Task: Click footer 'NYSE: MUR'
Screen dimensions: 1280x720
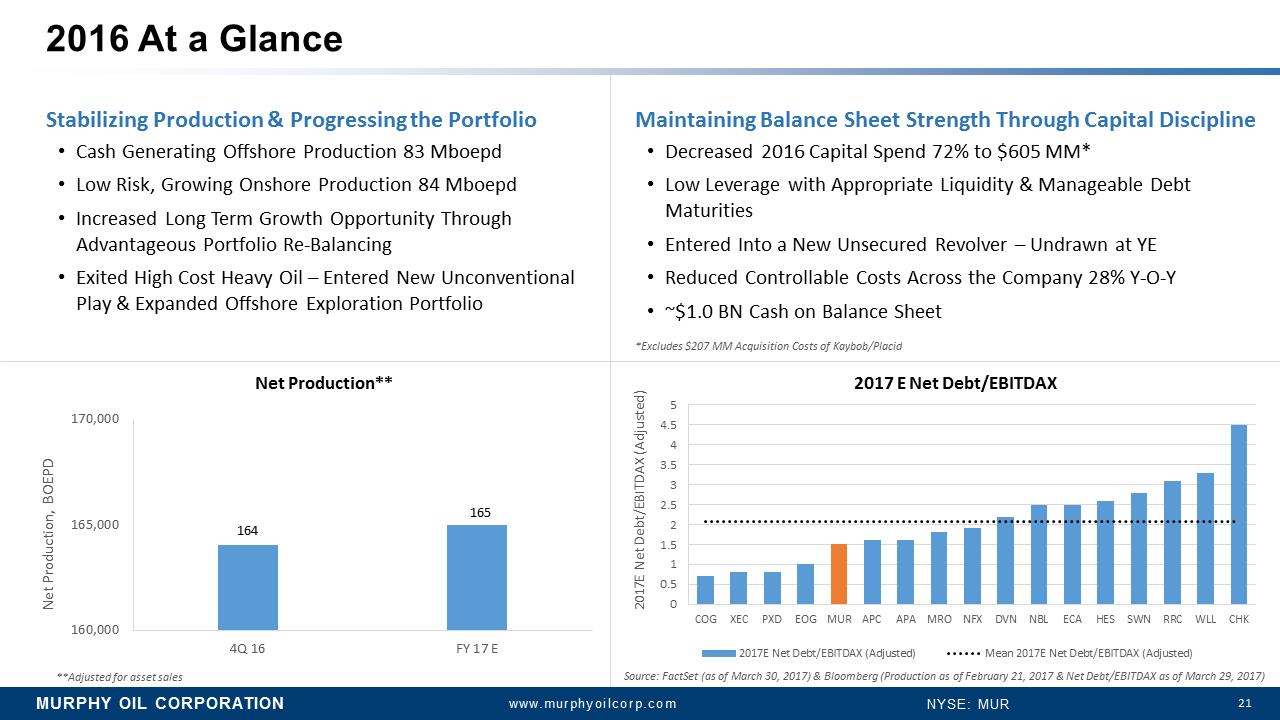Action: coord(968,704)
